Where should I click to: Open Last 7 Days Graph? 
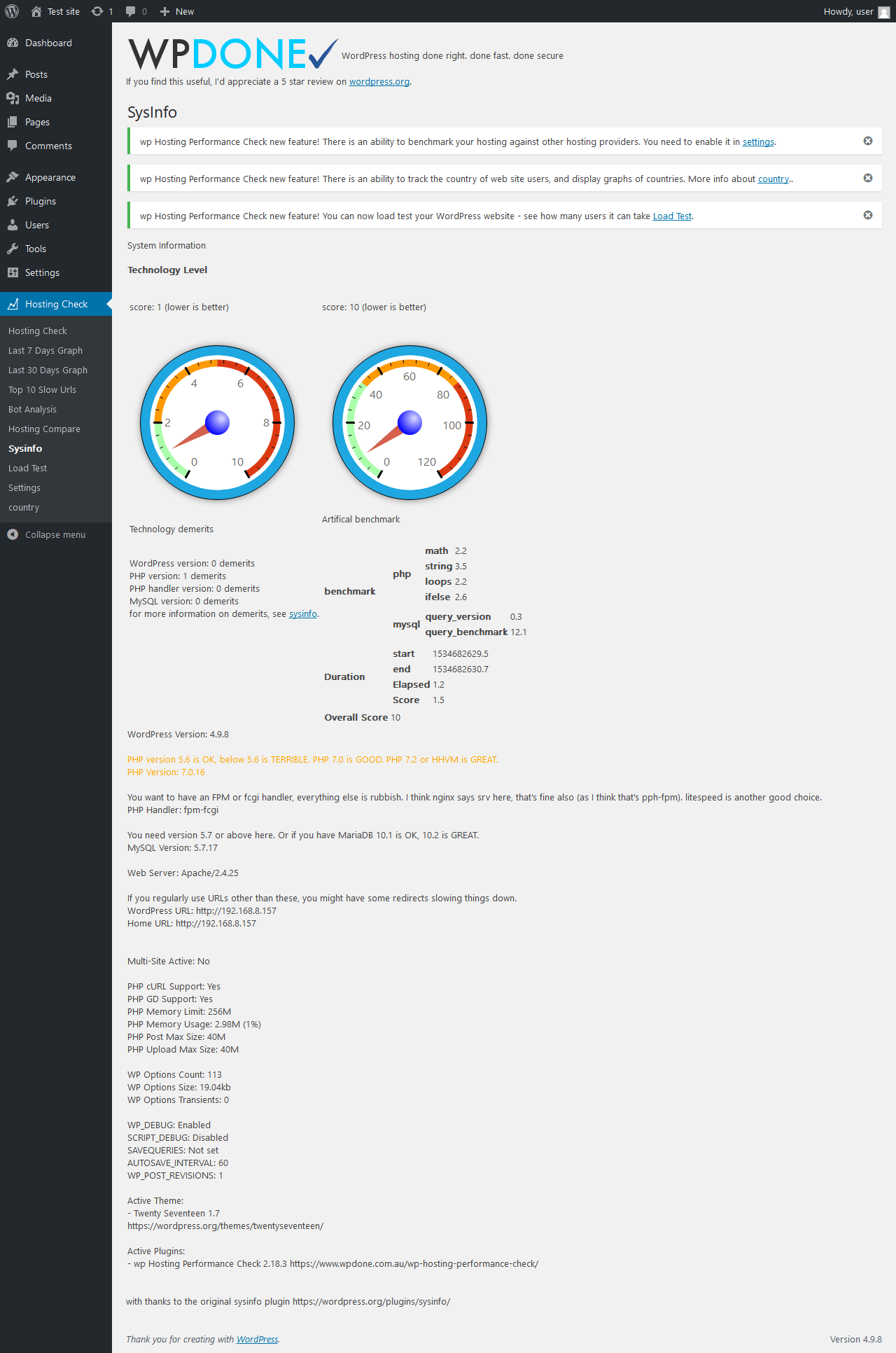pyautogui.click(x=45, y=350)
